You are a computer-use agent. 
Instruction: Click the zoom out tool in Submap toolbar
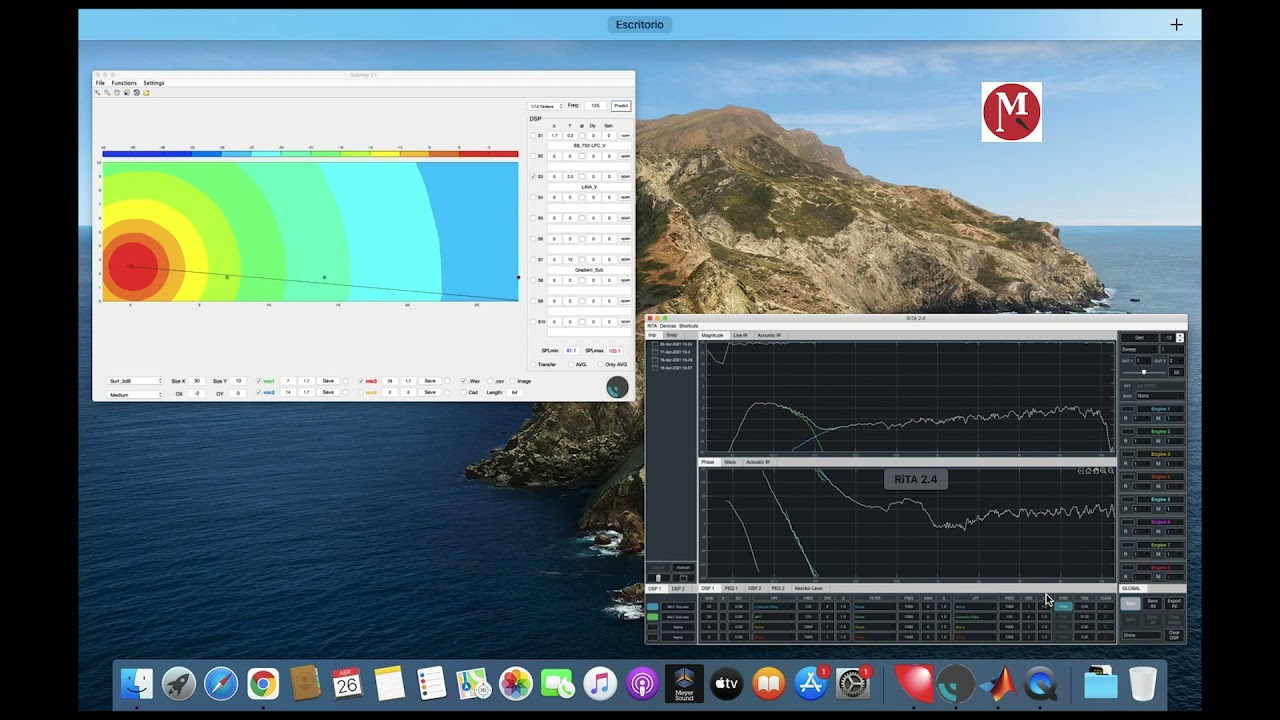click(x=107, y=93)
